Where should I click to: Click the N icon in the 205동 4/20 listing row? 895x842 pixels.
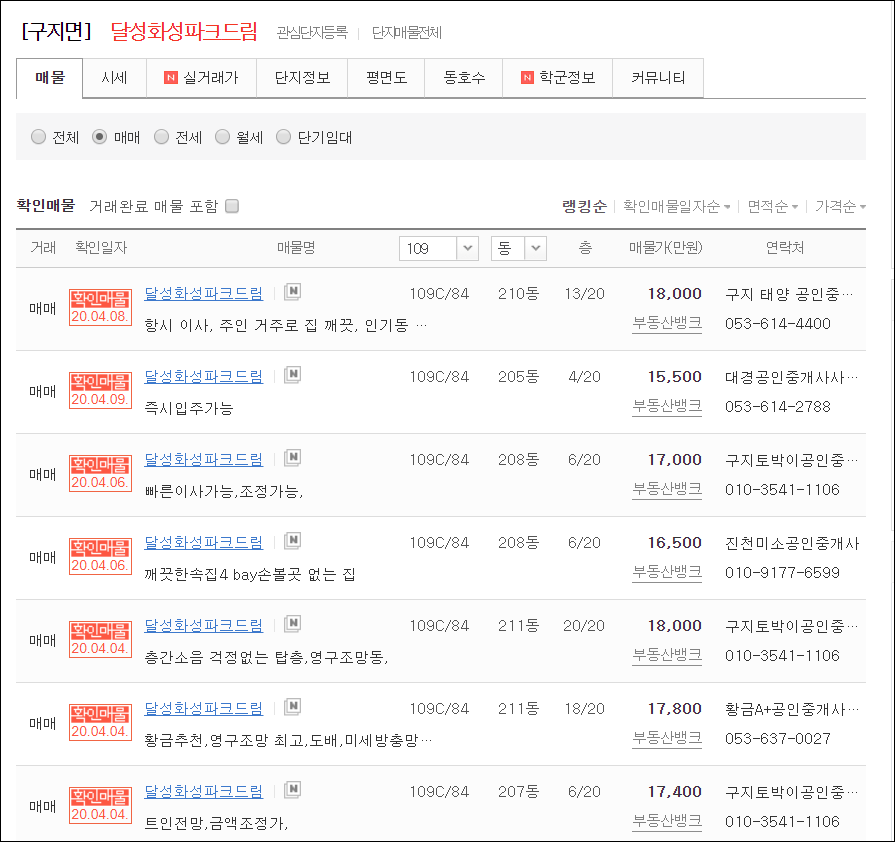[x=293, y=374]
